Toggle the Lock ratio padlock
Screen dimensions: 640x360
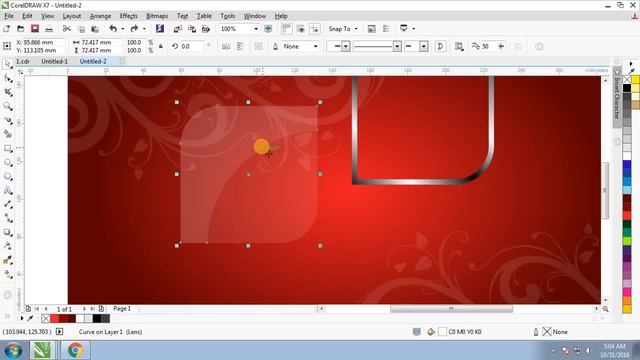point(161,47)
